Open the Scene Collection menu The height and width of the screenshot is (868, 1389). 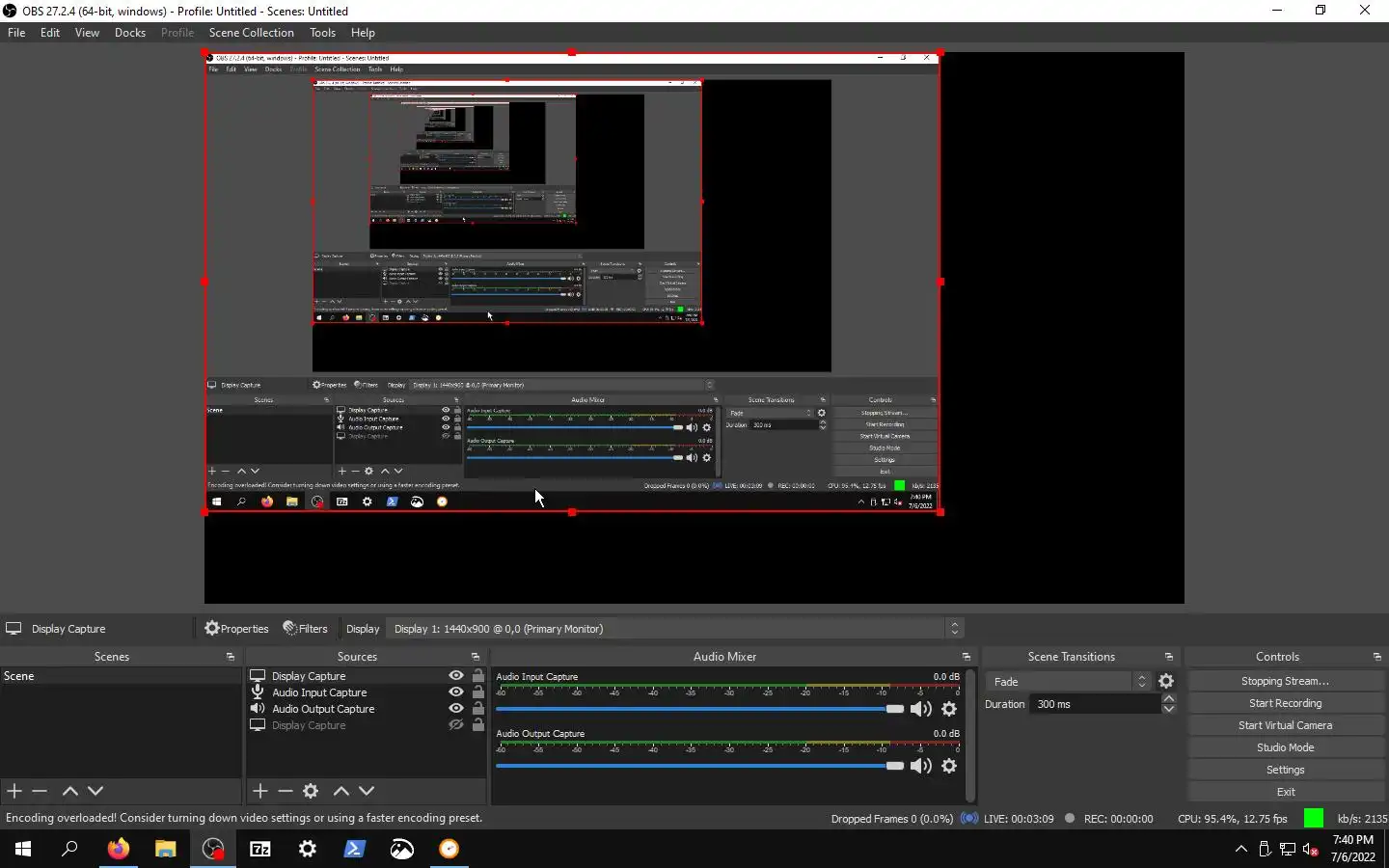(251, 33)
